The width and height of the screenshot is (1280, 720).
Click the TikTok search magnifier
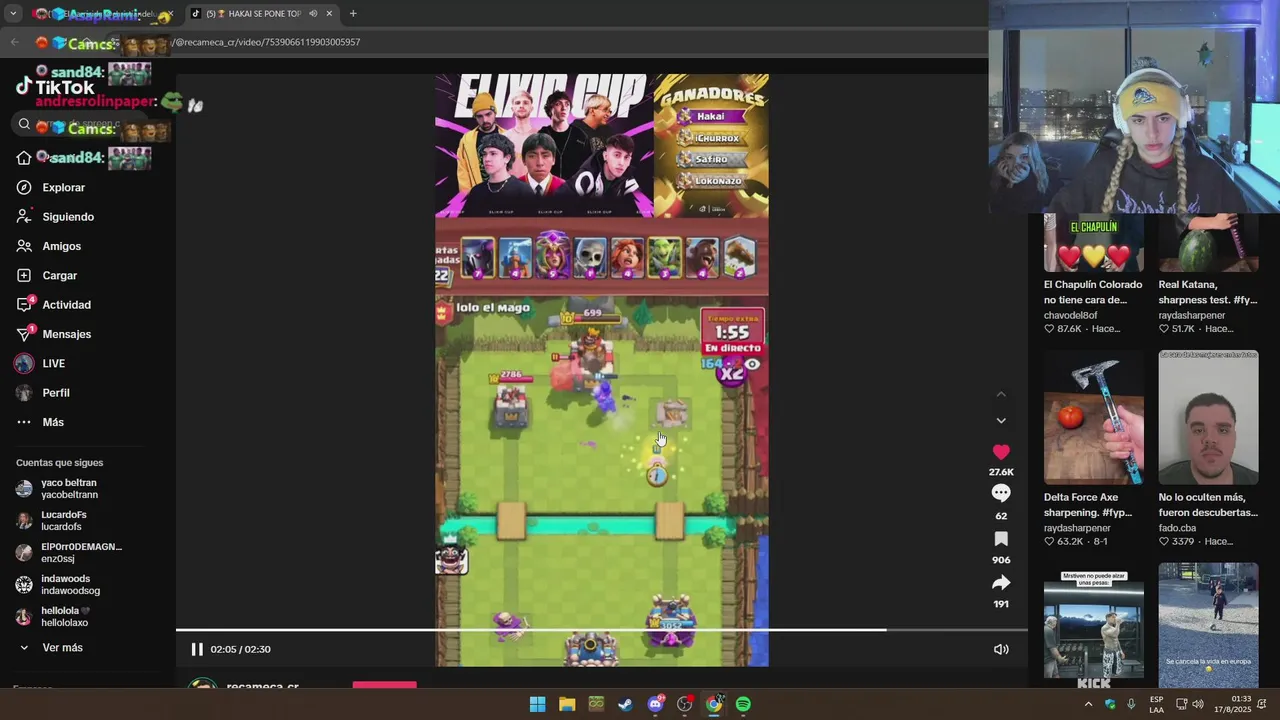(x=24, y=124)
